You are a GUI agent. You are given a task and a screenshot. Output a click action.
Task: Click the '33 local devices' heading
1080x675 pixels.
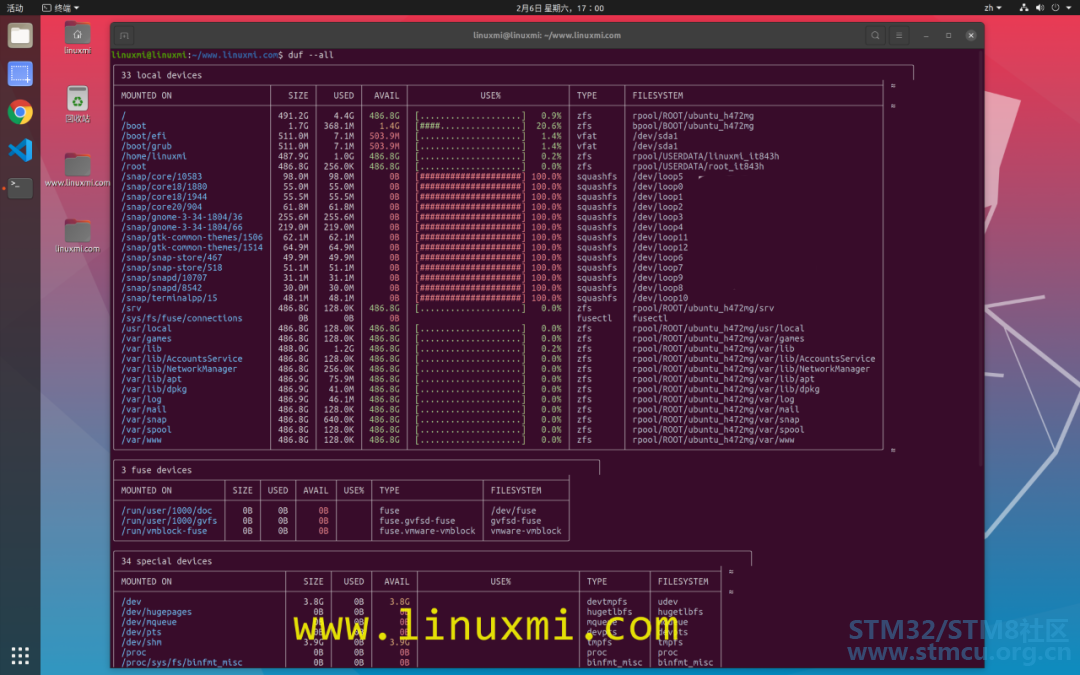(x=161, y=75)
